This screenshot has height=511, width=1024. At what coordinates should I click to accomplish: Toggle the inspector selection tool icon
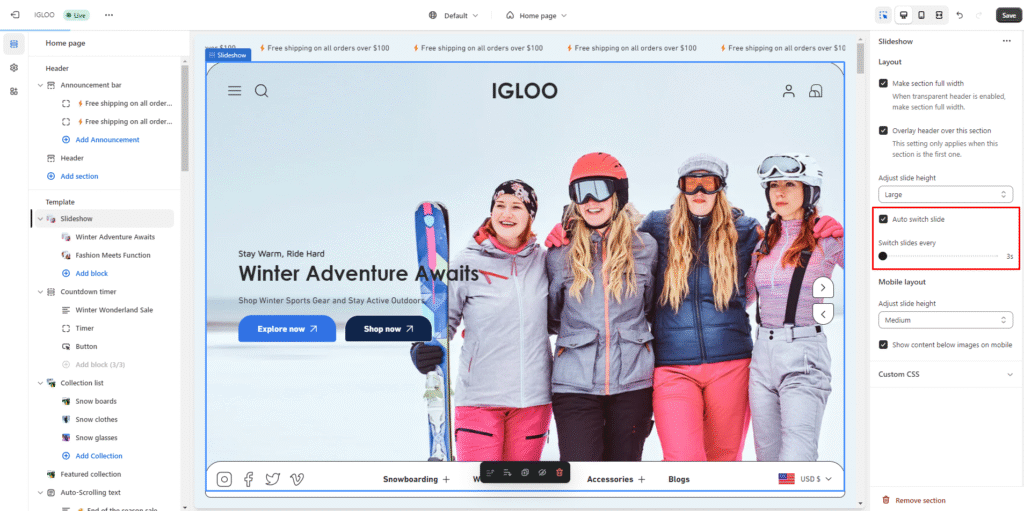coord(883,15)
